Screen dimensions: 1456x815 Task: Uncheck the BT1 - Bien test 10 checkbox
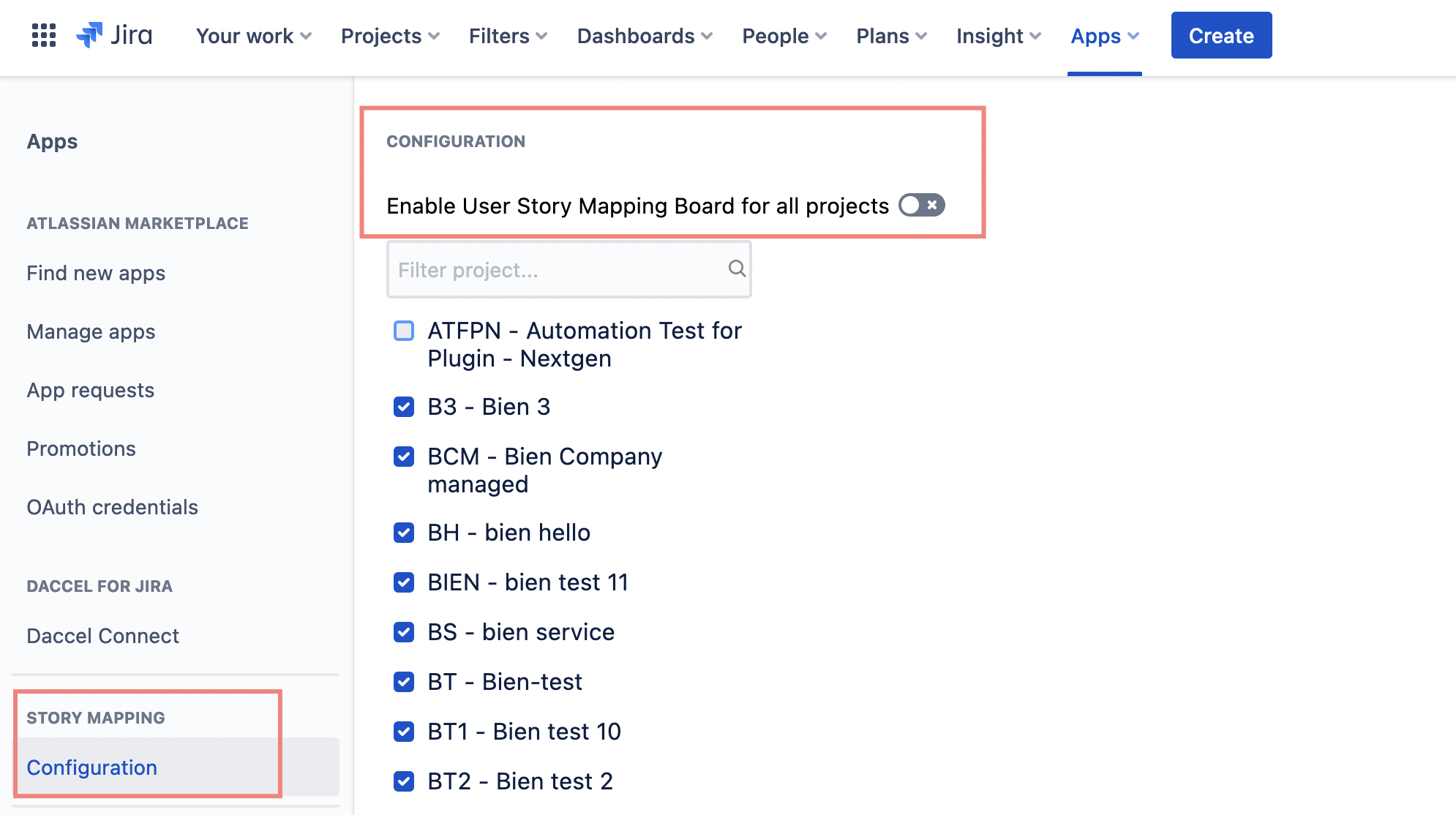pos(404,732)
